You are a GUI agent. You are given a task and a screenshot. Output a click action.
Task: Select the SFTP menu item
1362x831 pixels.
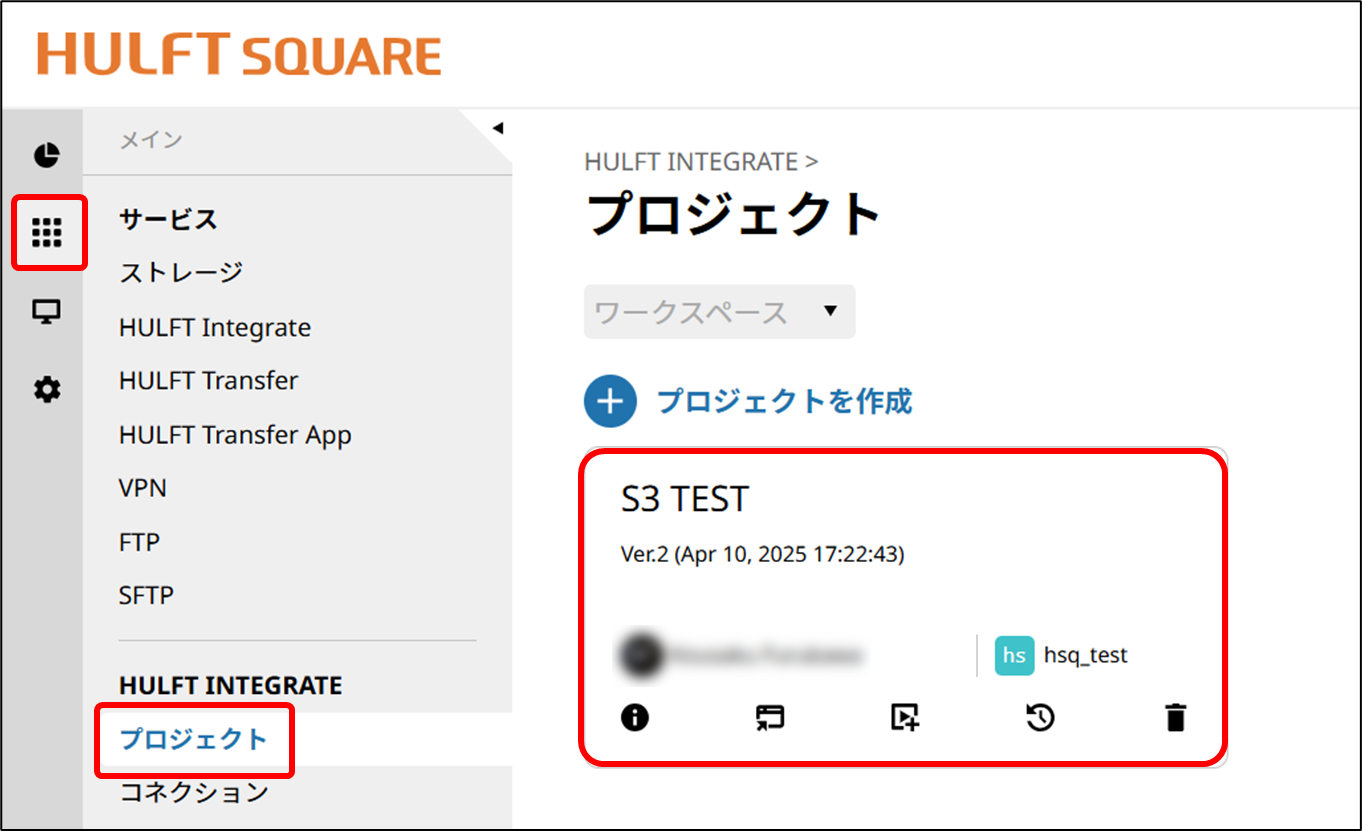146,595
